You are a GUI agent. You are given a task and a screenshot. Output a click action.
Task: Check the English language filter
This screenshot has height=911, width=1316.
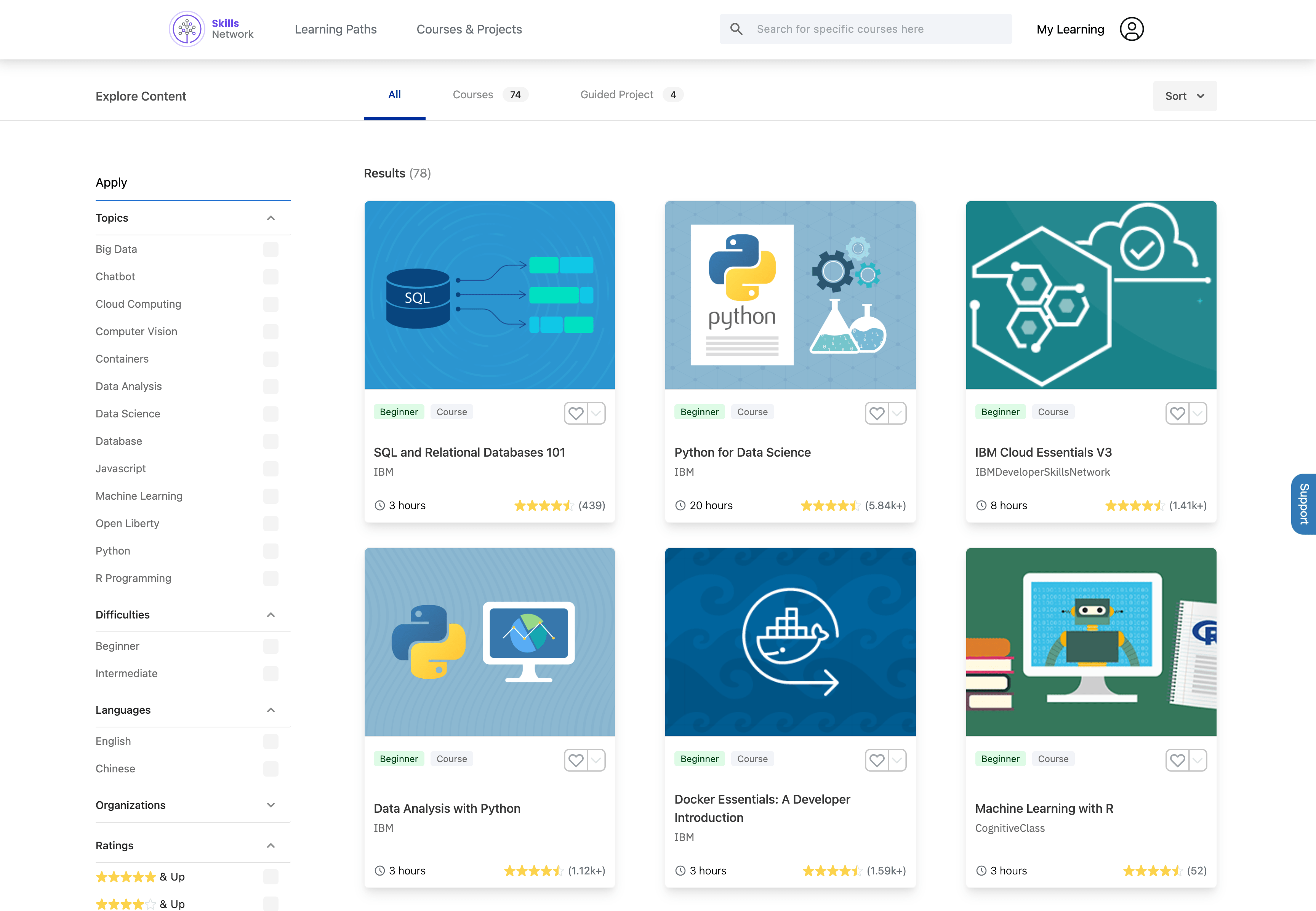271,741
